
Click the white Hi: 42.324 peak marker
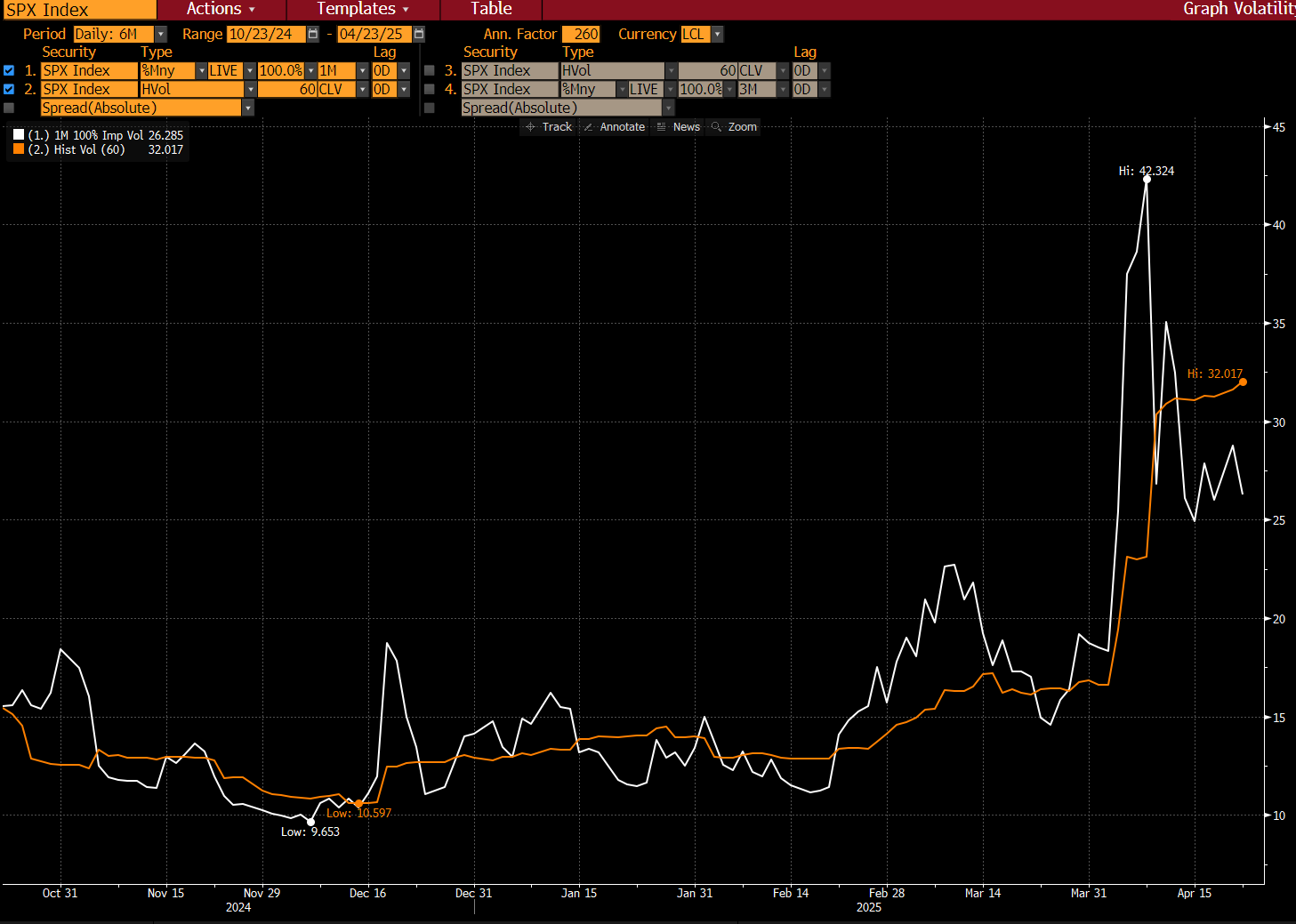click(x=1147, y=180)
